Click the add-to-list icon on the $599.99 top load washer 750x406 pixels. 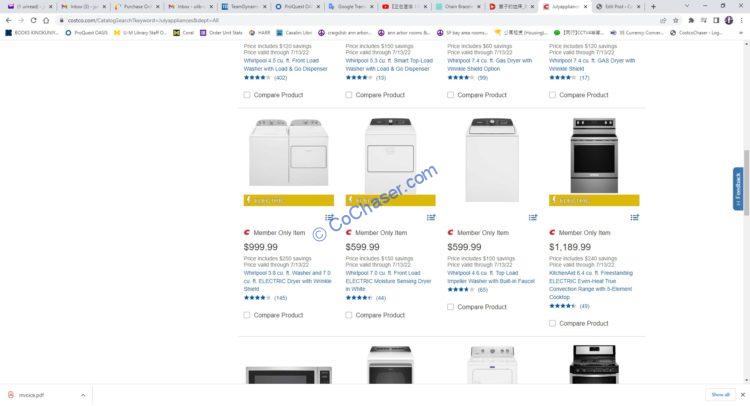pyautogui.click(x=533, y=217)
